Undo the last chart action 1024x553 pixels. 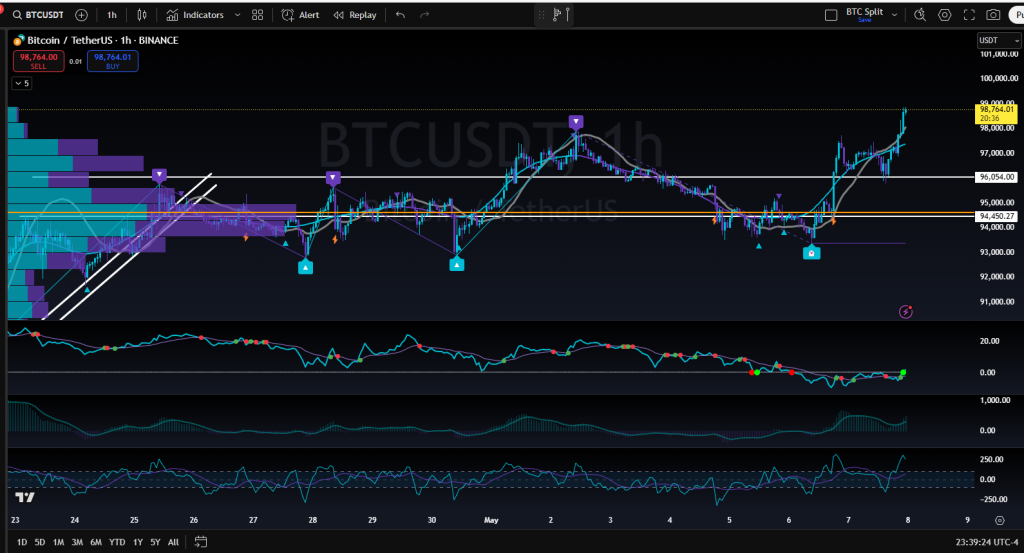pos(400,14)
